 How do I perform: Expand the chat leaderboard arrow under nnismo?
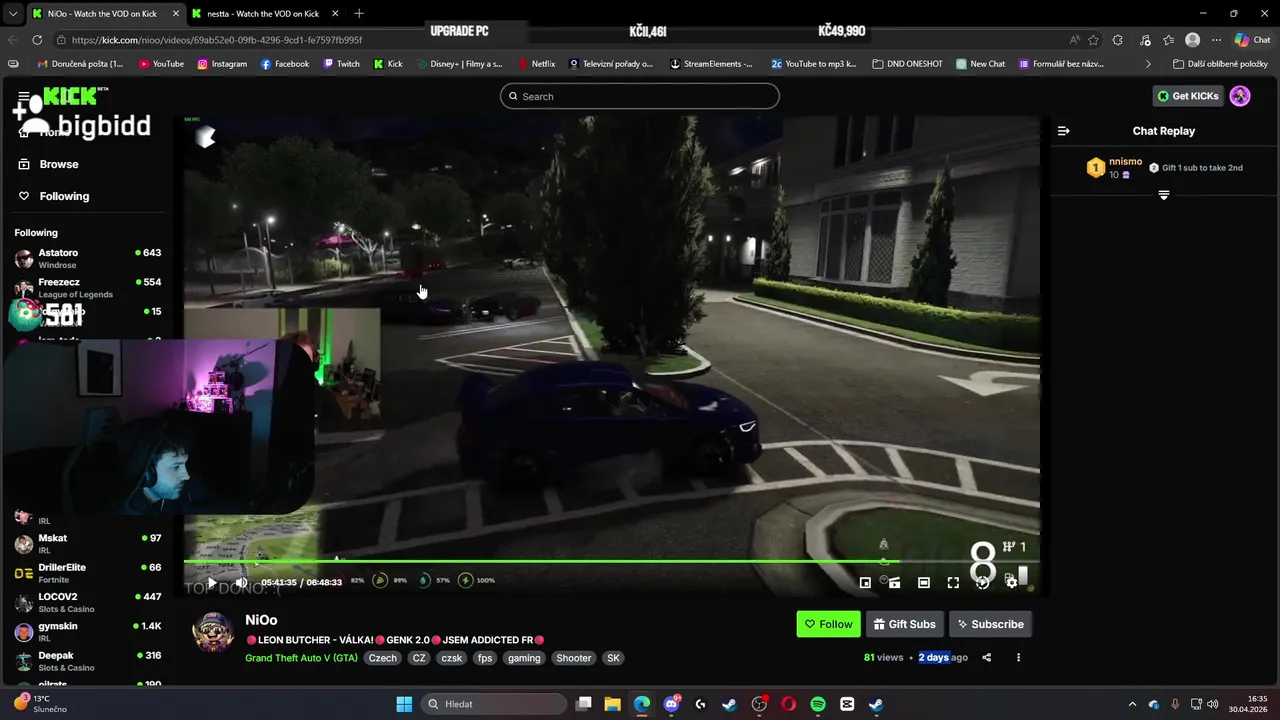1163,195
